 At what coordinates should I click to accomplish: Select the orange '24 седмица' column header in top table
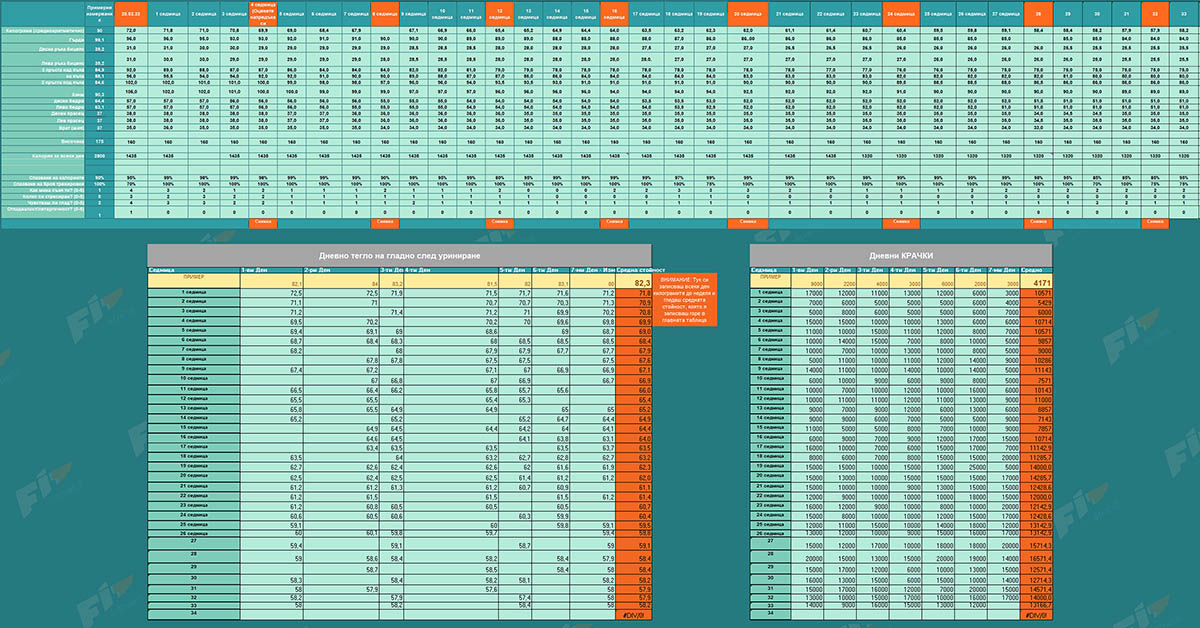tap(901, 16)
